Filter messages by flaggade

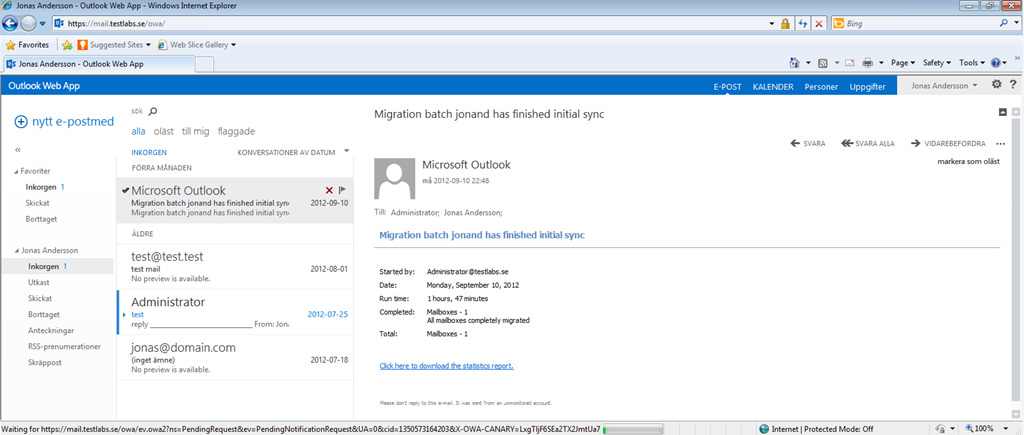[236, 131]
